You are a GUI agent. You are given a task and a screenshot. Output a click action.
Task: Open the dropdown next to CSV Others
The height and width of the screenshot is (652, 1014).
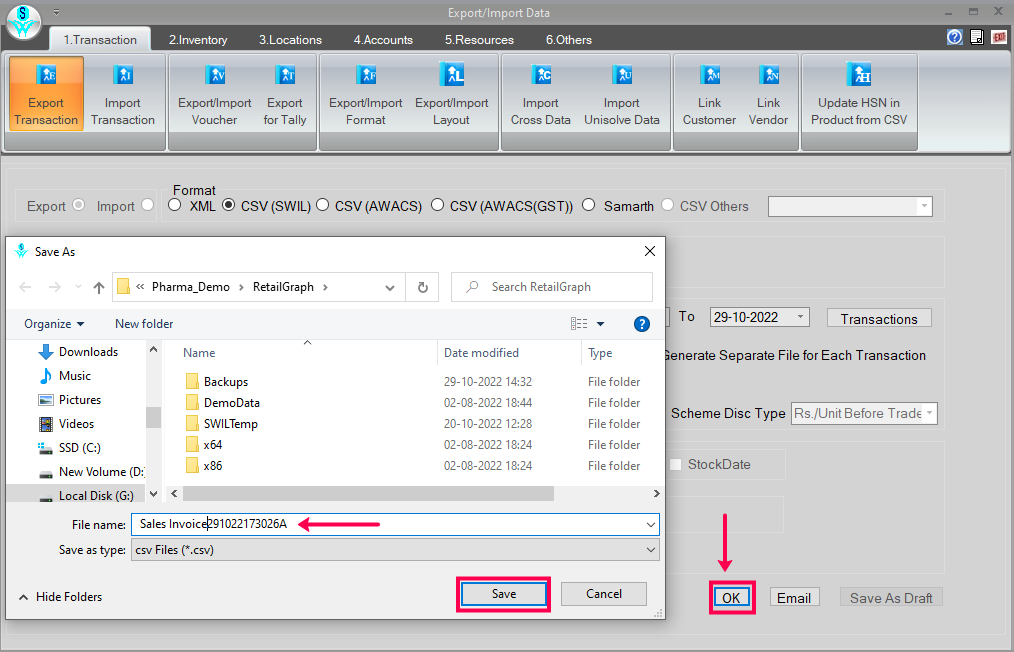click(924, 206)
